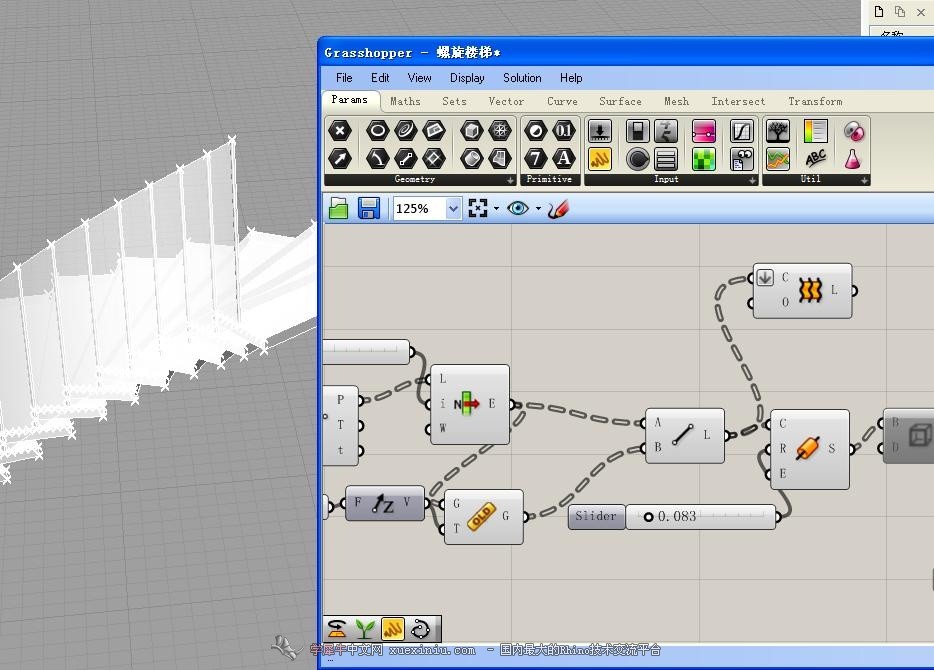
Task: Save document with blue floppy icon
Action: click(x=369, y=208)
